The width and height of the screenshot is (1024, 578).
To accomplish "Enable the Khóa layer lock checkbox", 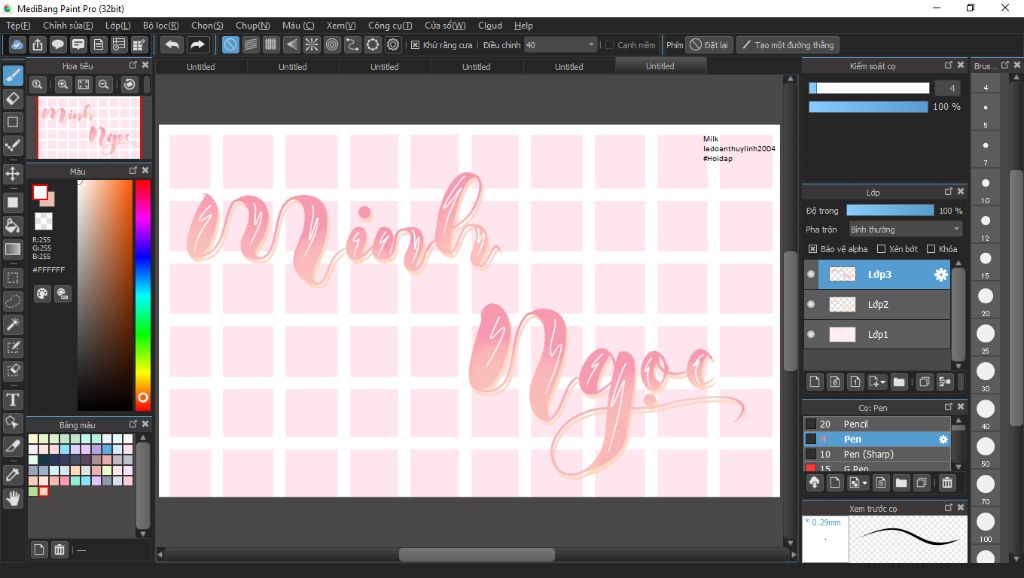I will pyautogui.click(x=931, y=249).
